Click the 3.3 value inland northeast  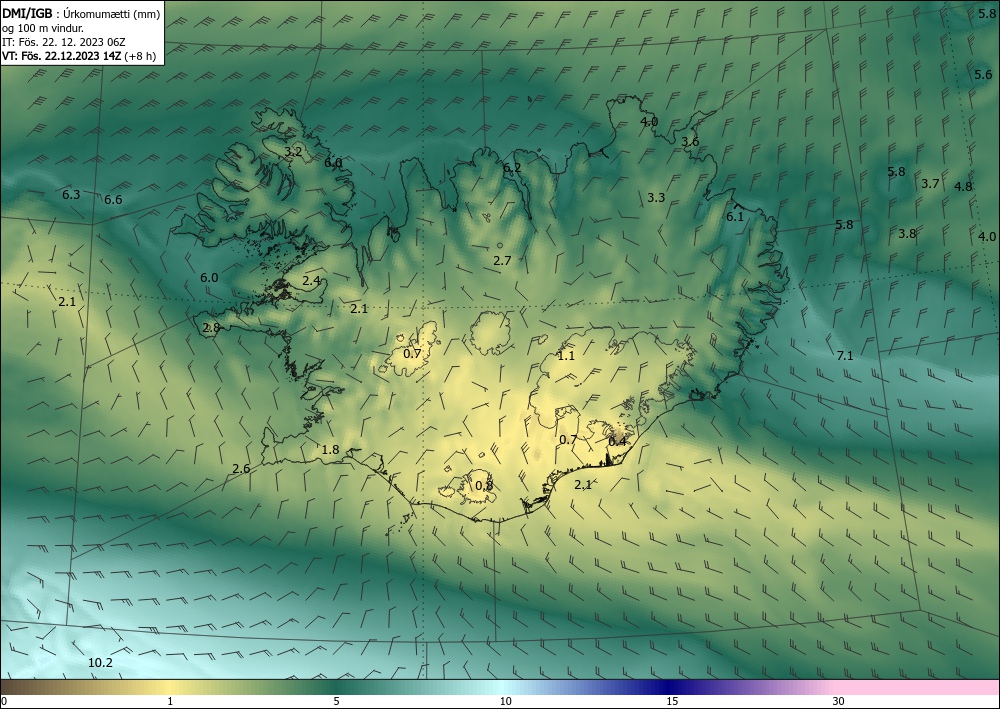(656, 198)
